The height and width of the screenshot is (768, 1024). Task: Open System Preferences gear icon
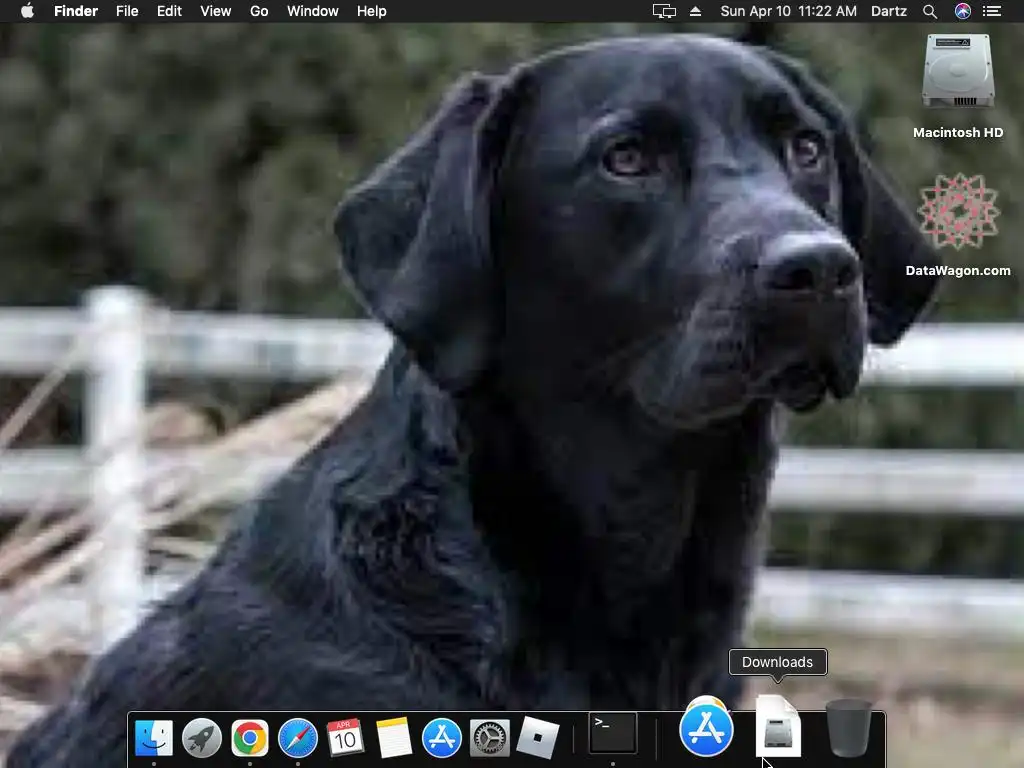[490, 738]
